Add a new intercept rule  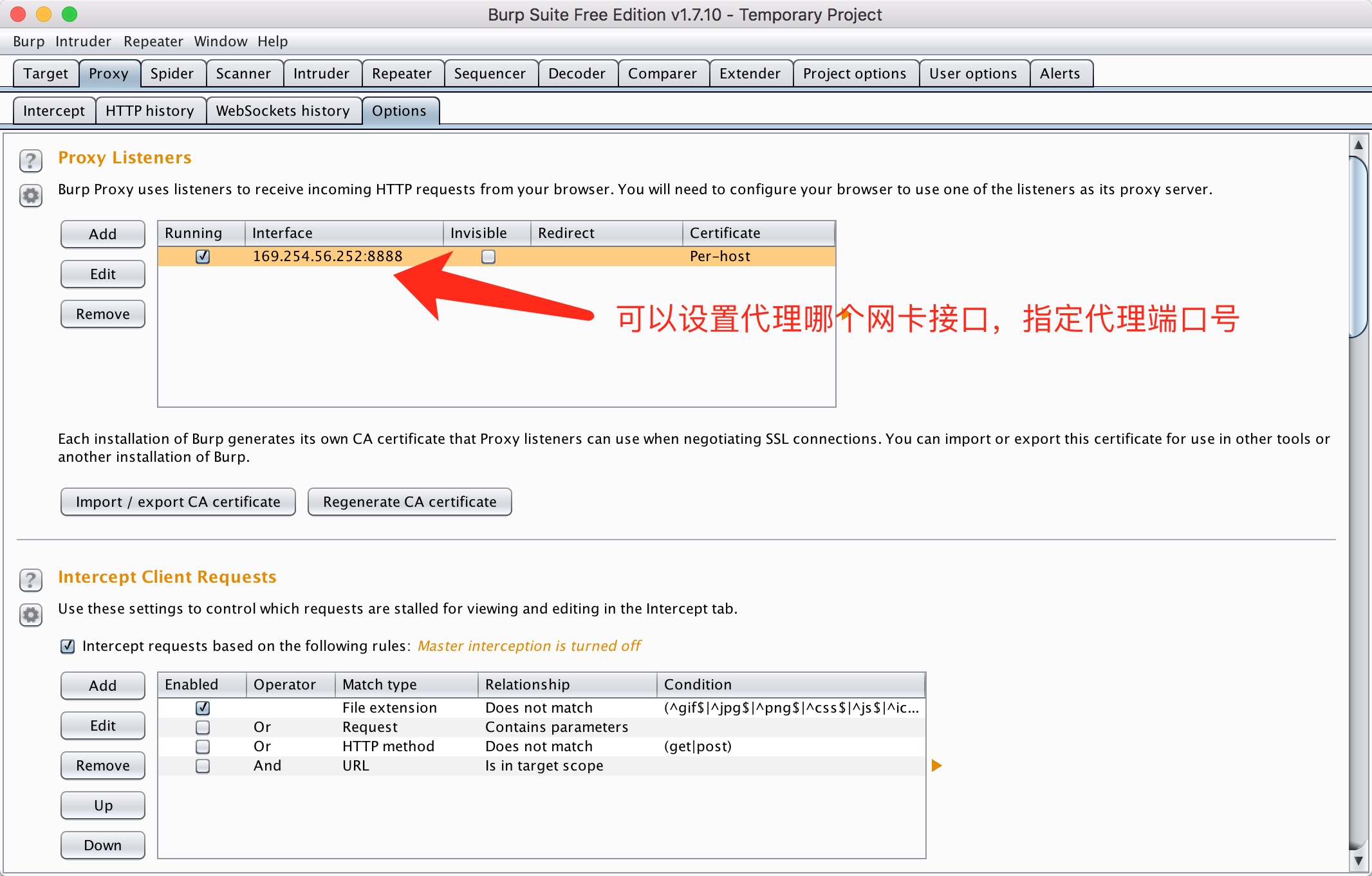(103, 686)
